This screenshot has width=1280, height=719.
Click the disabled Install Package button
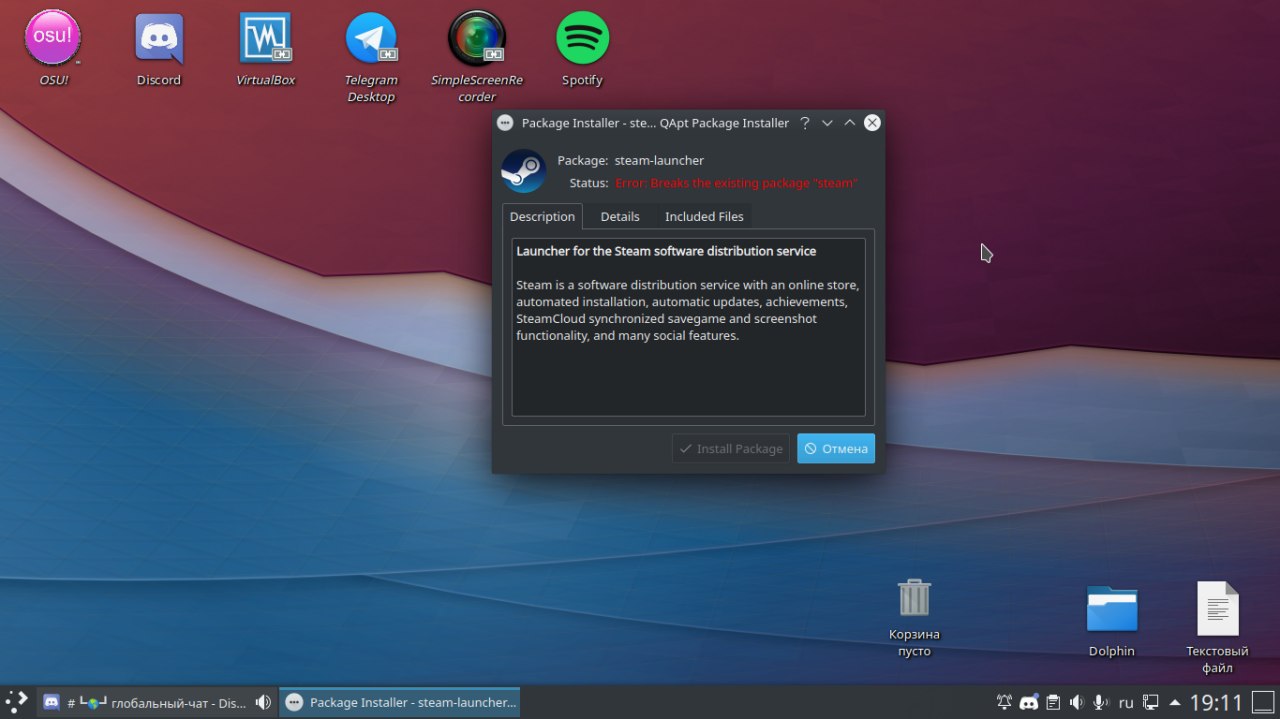(x=731, y=449)
